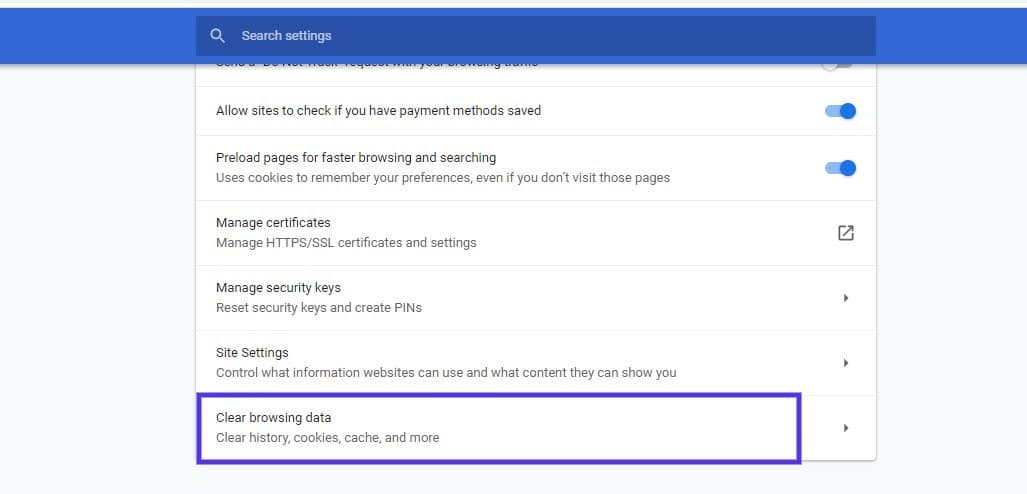Click the 'Preload pages for faster browsing' label
This screenshot has height=494, width=1027.
[x=356, y=158]
